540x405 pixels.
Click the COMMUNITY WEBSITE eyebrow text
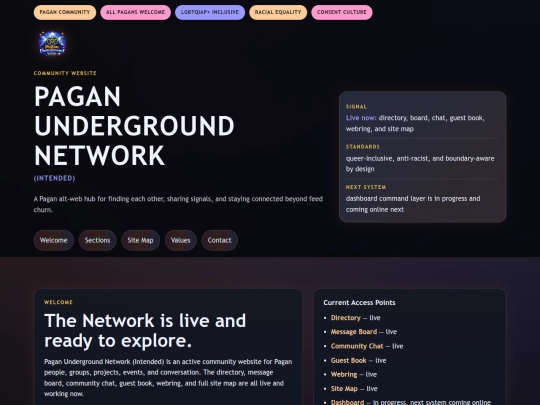(x=65, y=73)
